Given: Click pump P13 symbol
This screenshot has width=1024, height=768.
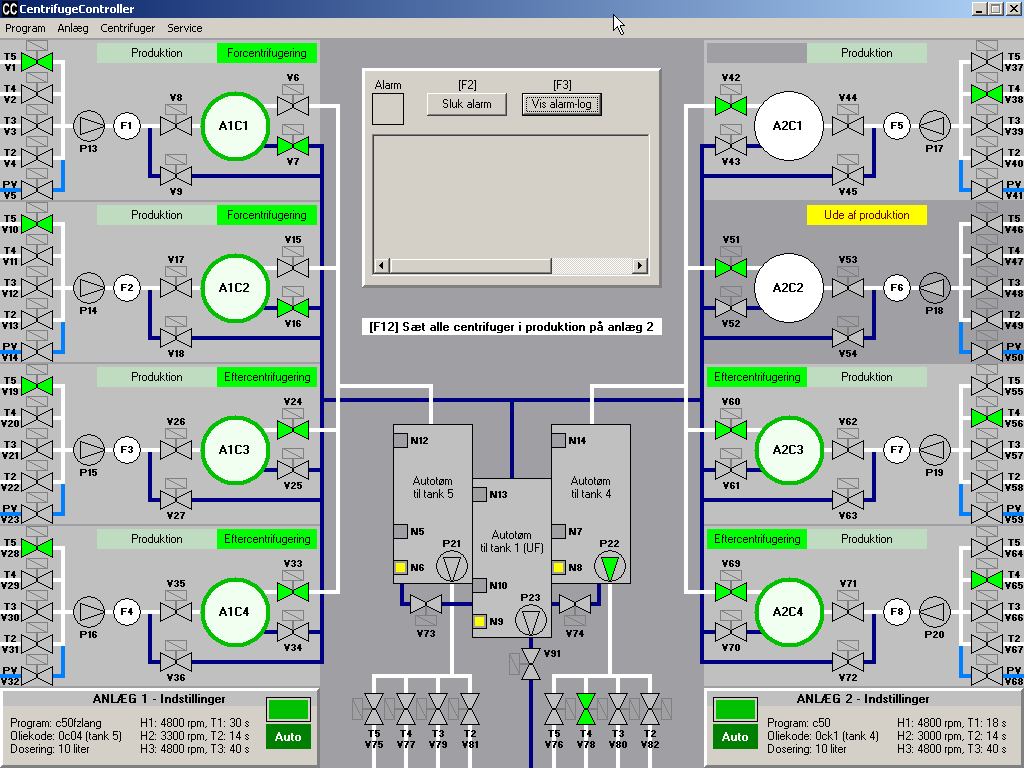Looking at the screenshot, I should pos(89,126).
